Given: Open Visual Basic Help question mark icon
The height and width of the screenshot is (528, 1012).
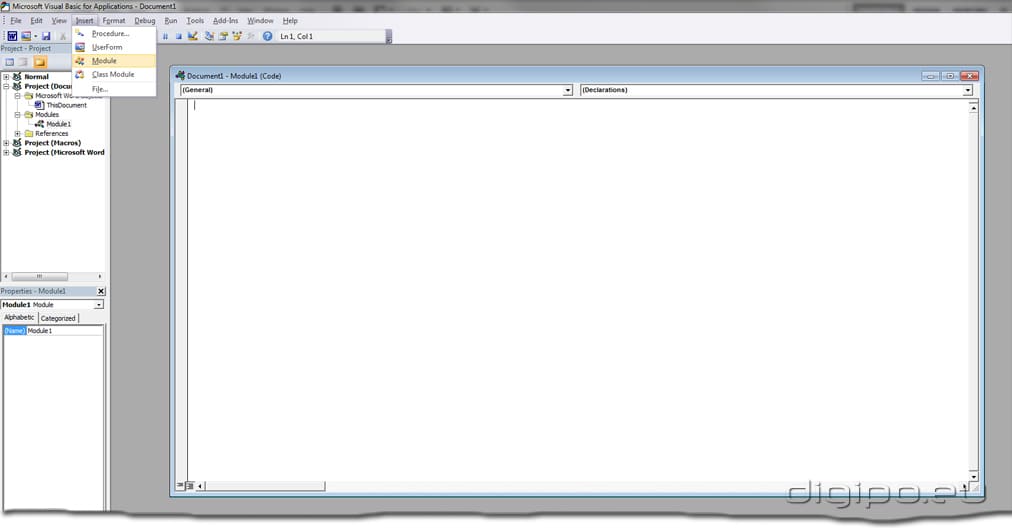Looking at the screenshot, I should [x=267, y=36].
